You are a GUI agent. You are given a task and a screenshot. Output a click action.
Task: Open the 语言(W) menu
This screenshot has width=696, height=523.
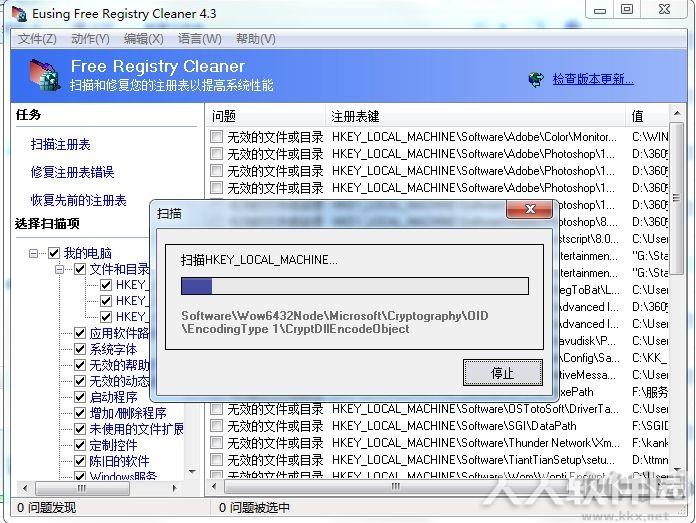click(x=199, y=39)
